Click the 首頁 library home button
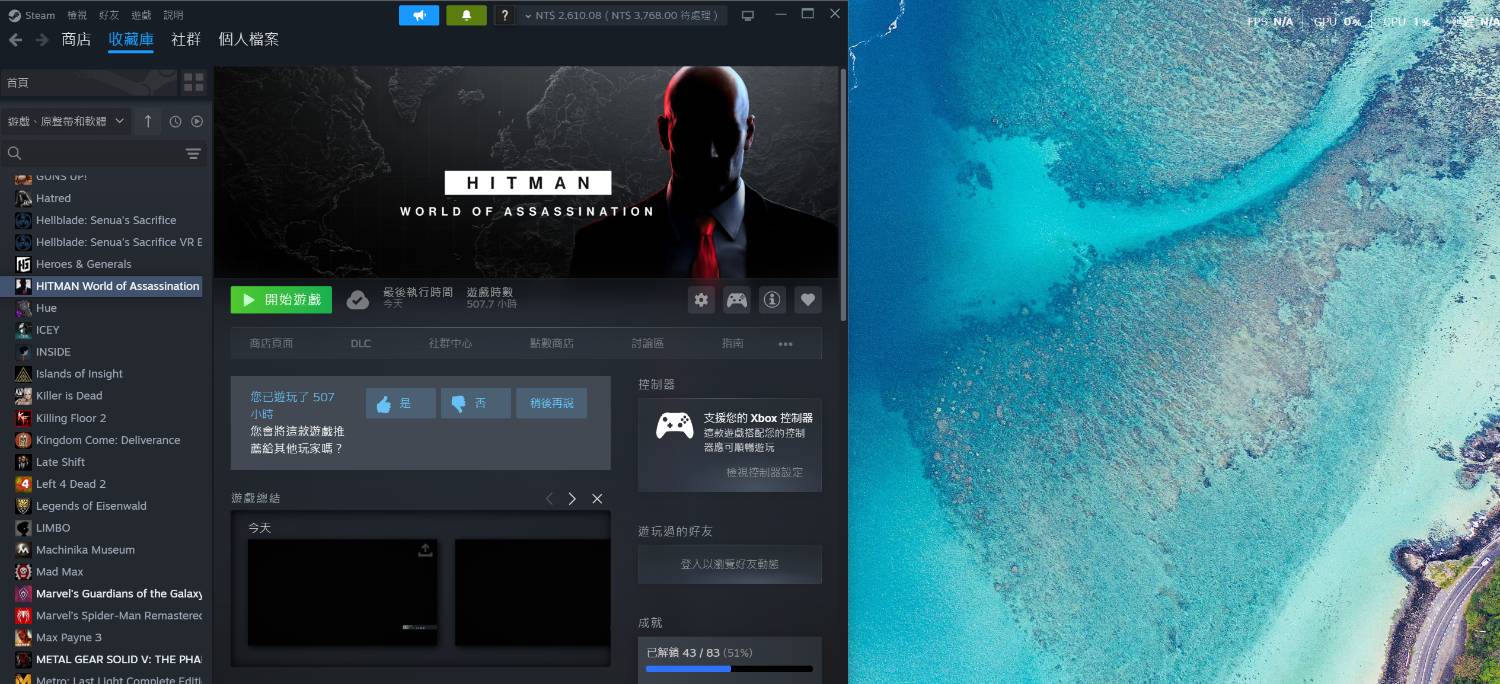 90,82
